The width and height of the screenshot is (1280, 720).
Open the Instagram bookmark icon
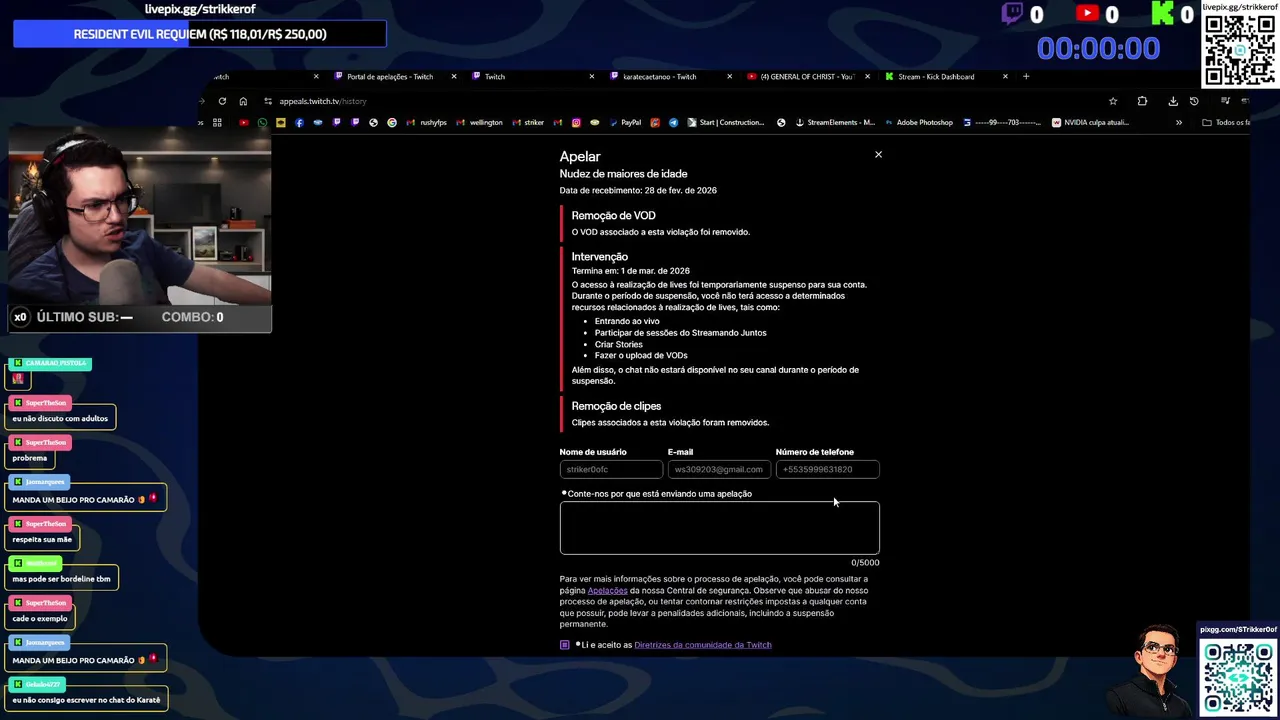pos(576,122)
